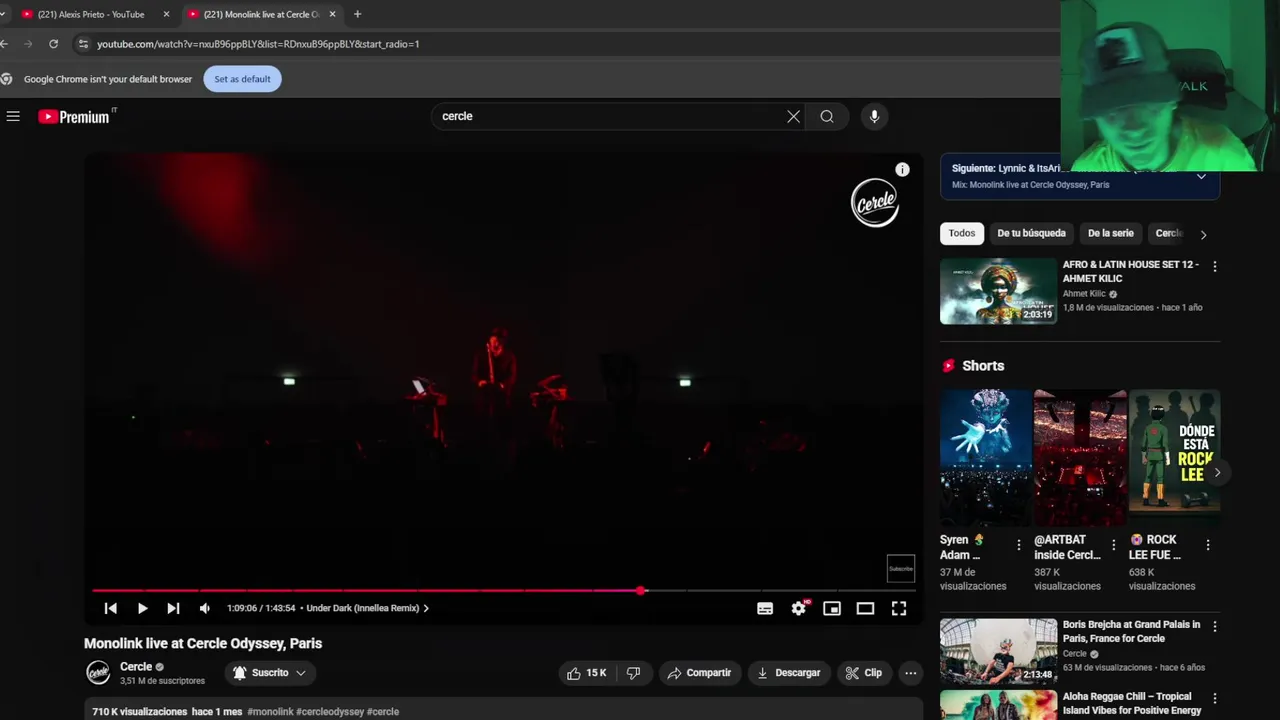Open the Syren Adam short thumbnail
1280x720 pixels.
click(985, 458)
